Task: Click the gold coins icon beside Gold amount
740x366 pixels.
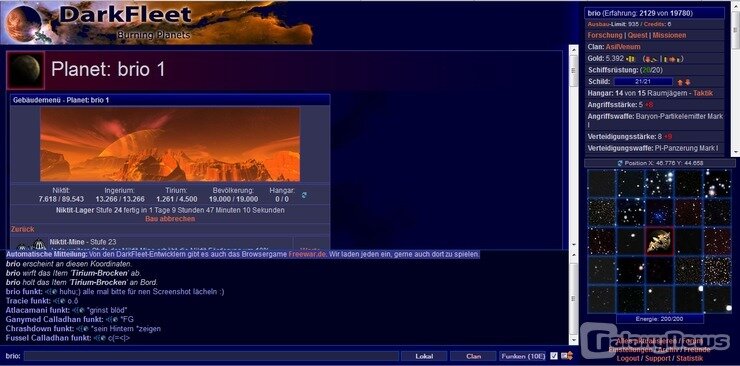Action: [631, 59]
